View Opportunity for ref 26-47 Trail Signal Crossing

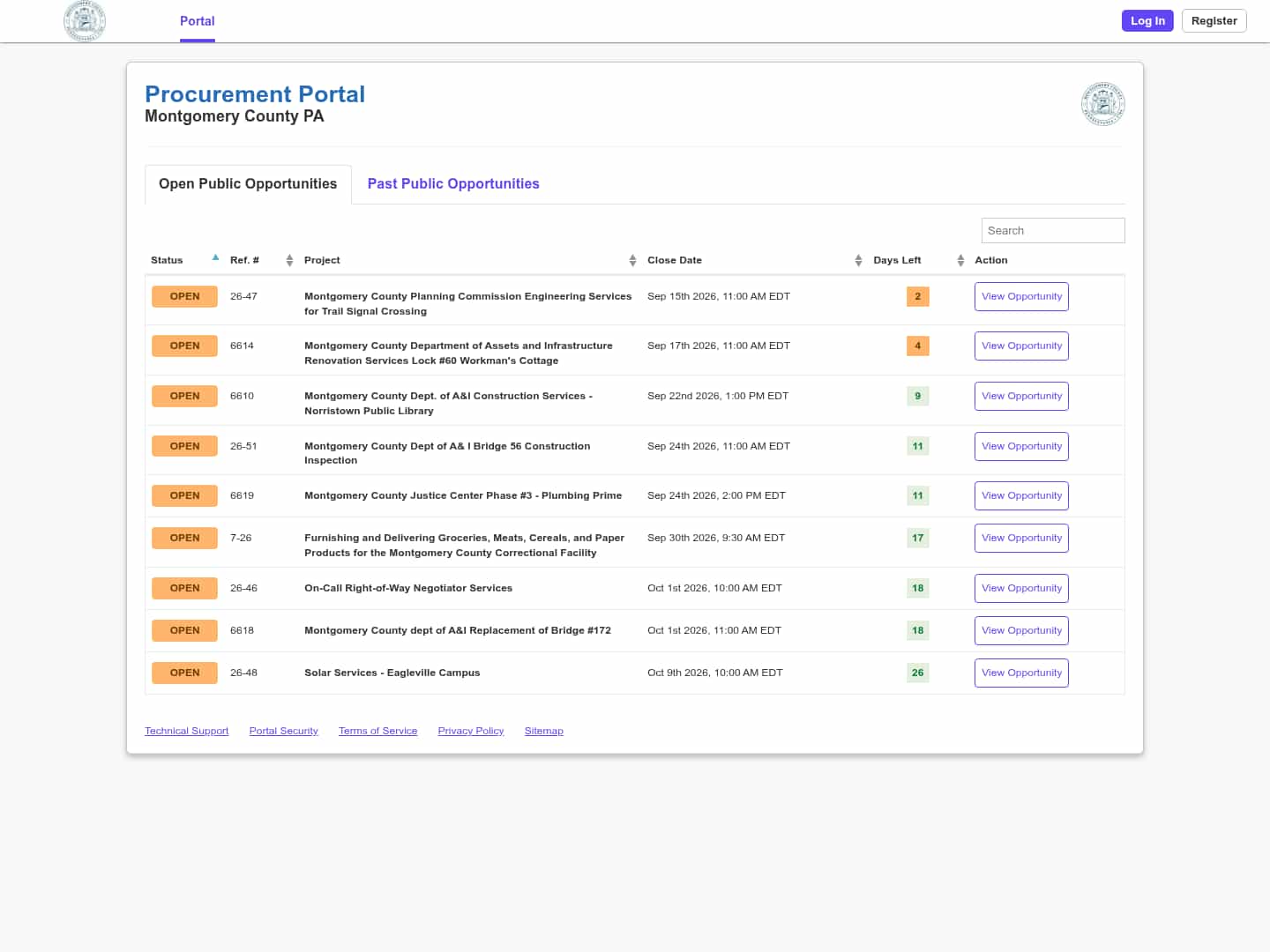click(x=1021, y=297)
